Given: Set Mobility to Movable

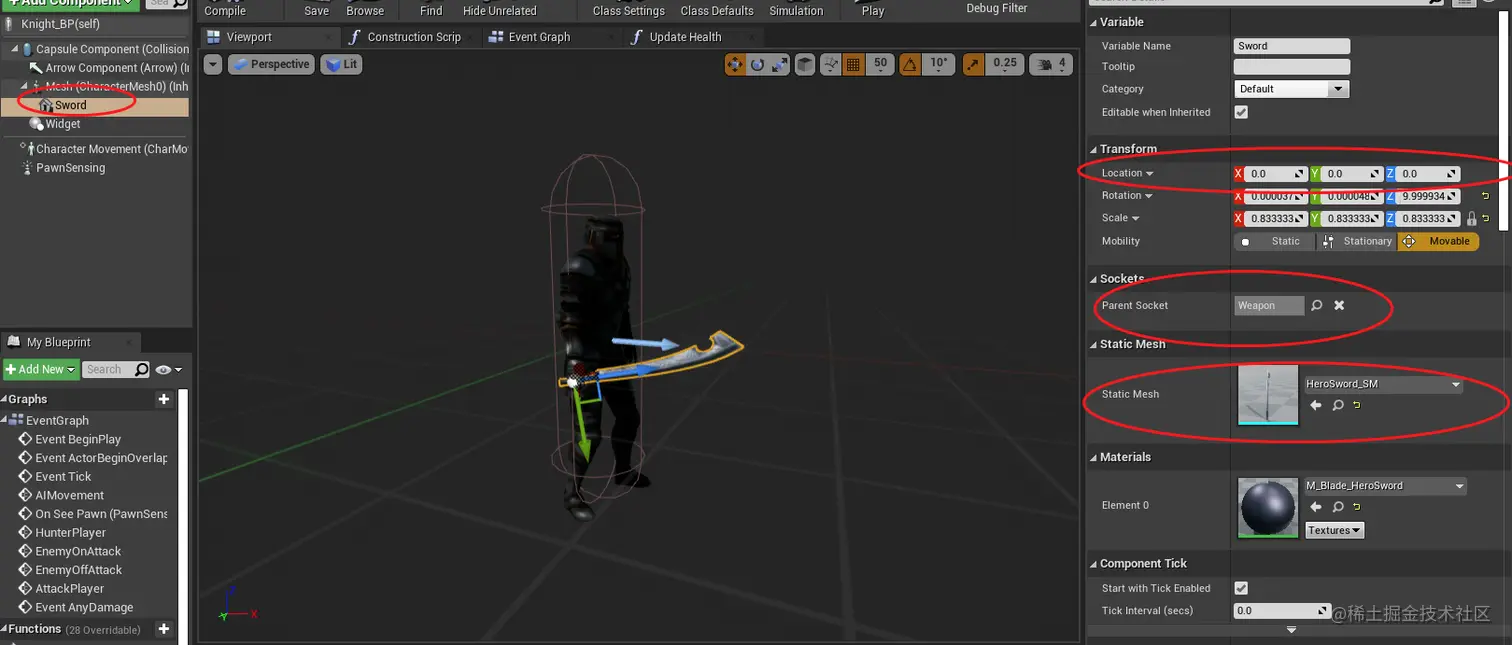Looking at the screenshot, I should coord(1438,241).
